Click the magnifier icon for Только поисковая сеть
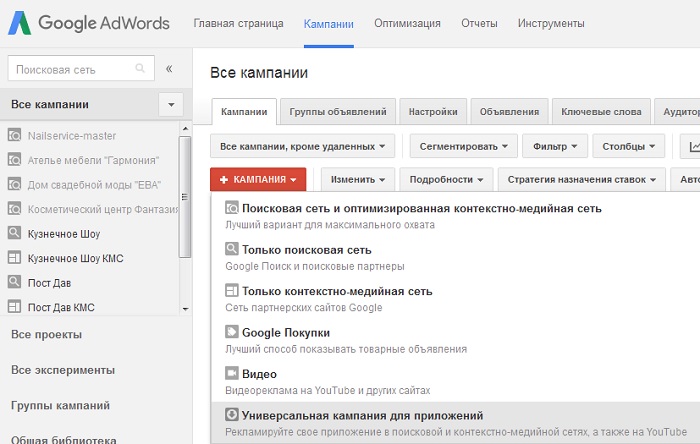 pos(232,249)
